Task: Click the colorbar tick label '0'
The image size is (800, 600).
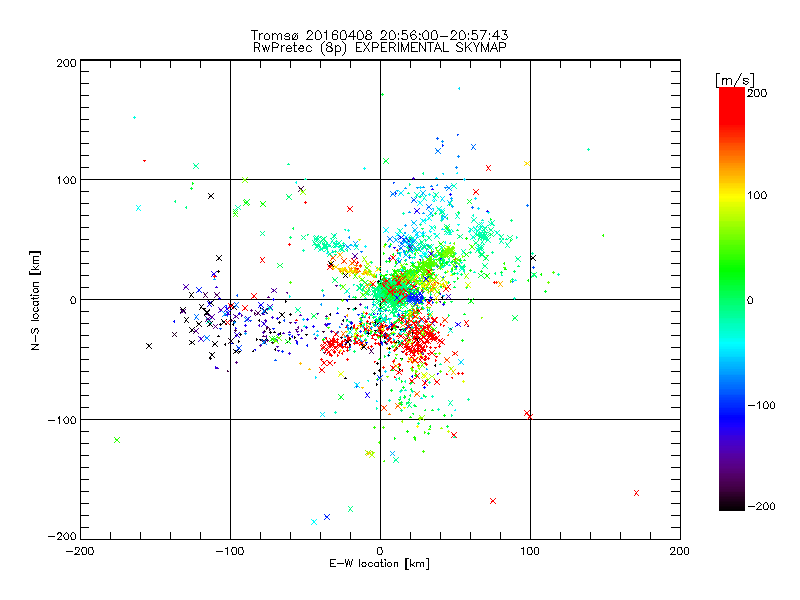Action: point(750,300)
